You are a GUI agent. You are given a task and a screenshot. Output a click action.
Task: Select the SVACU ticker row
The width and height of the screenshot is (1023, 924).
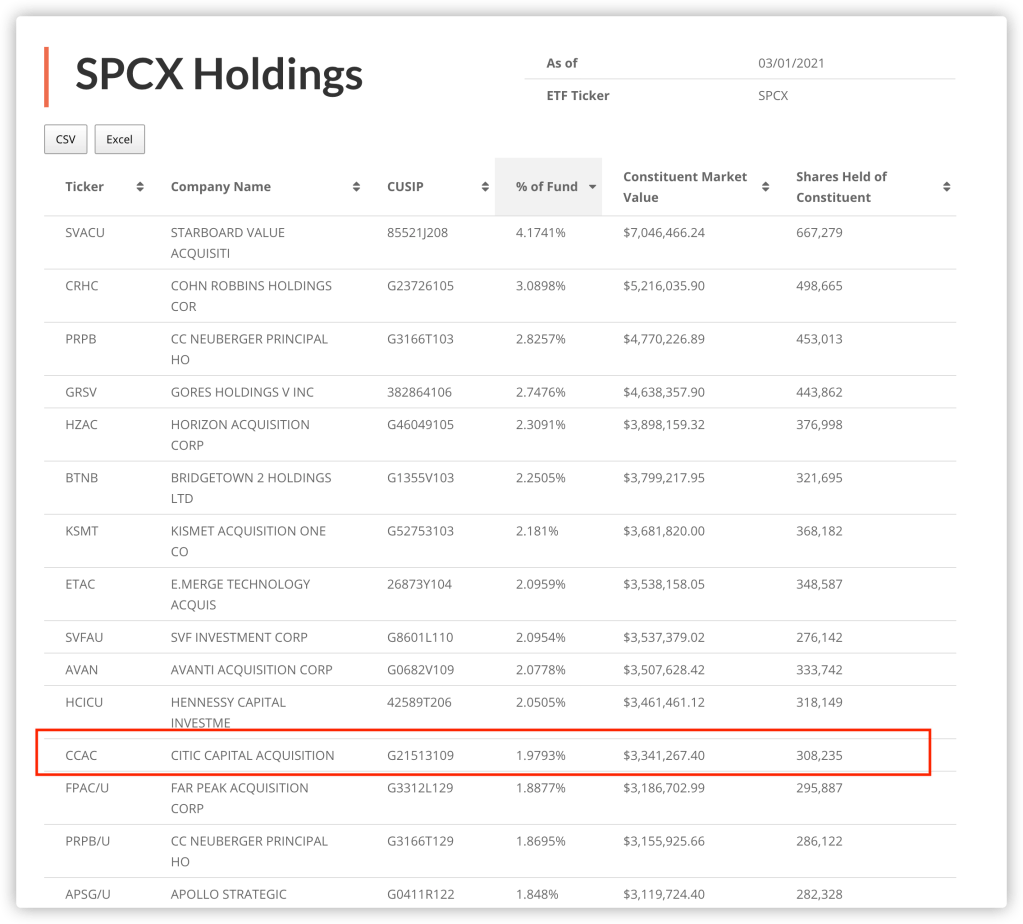tap(85, 233)
